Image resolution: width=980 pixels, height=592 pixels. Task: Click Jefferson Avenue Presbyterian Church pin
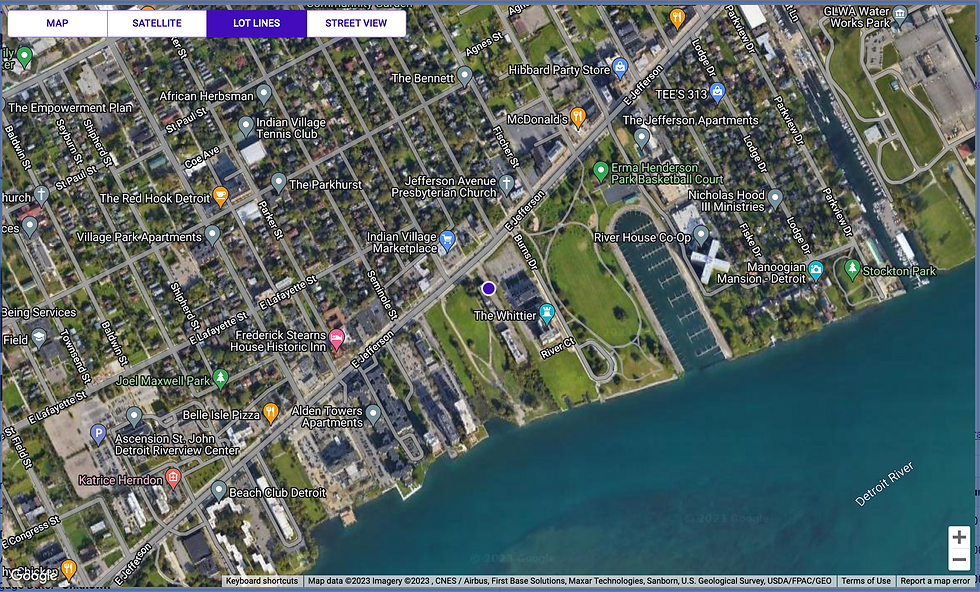tap(507, 184)
